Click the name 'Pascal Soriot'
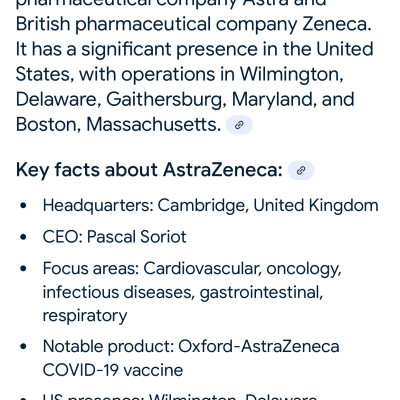Screen dimensions: 400x400 click(x=137, y=237)
